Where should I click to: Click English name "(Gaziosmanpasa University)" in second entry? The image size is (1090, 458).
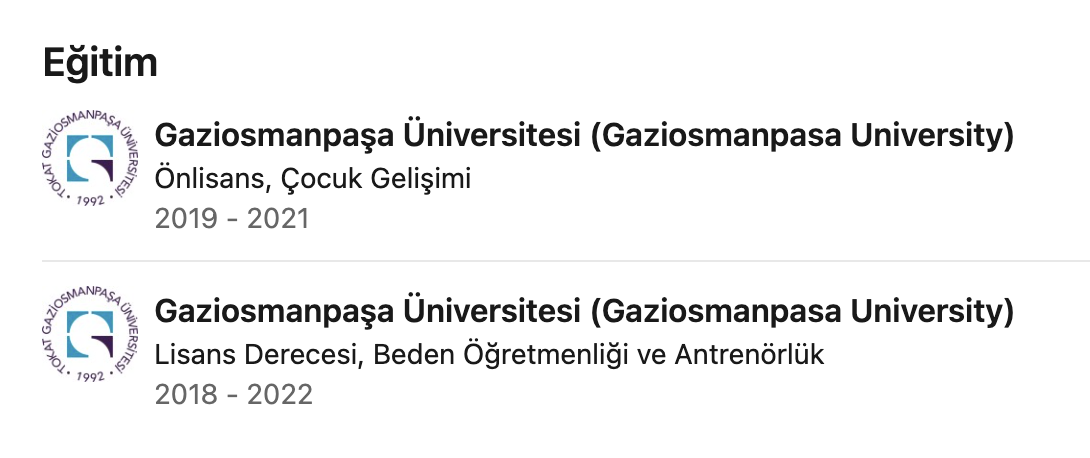(x=802, y=313)
